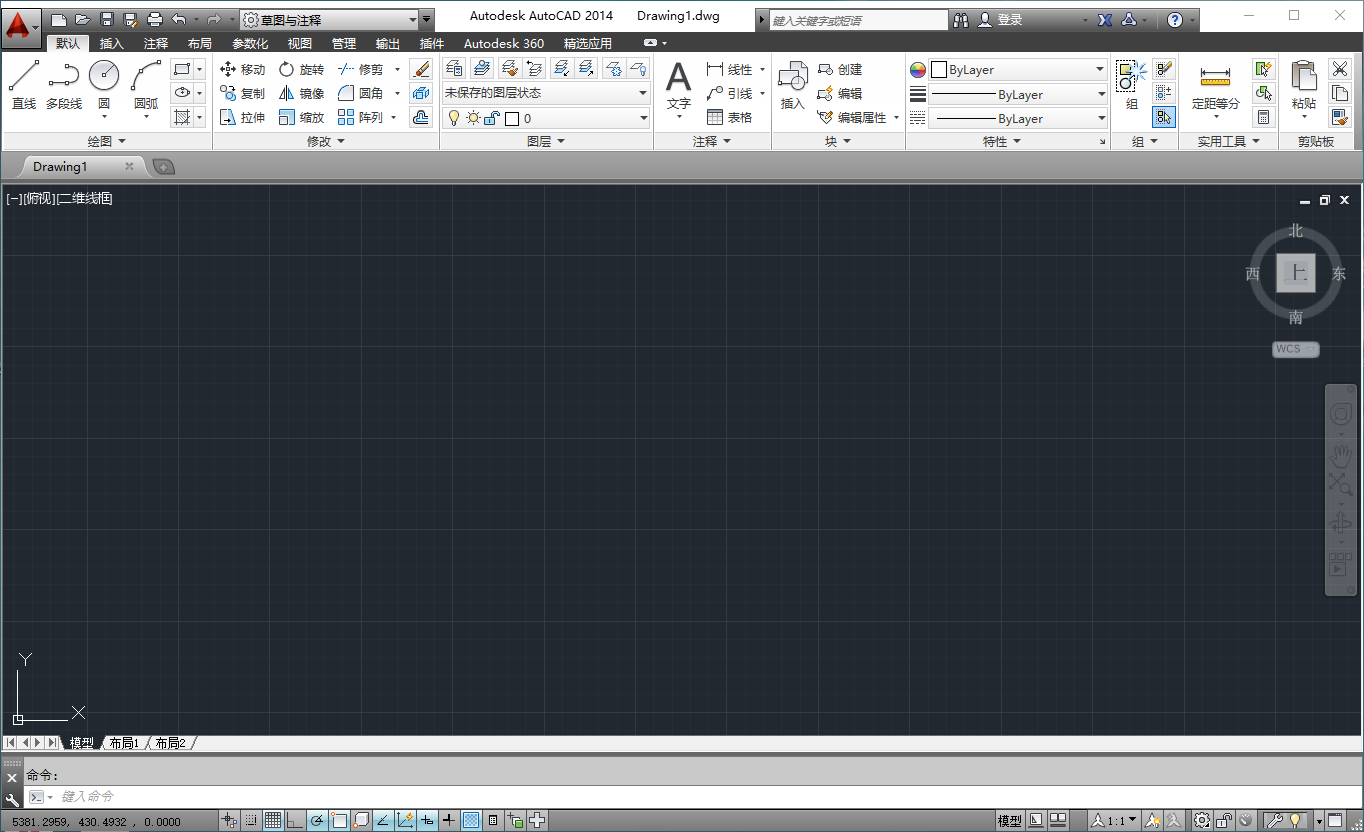This screenshot has height=832, width=1364.
Task: Toggle 栅格 grid display in status bar
Action: [273, 819]
